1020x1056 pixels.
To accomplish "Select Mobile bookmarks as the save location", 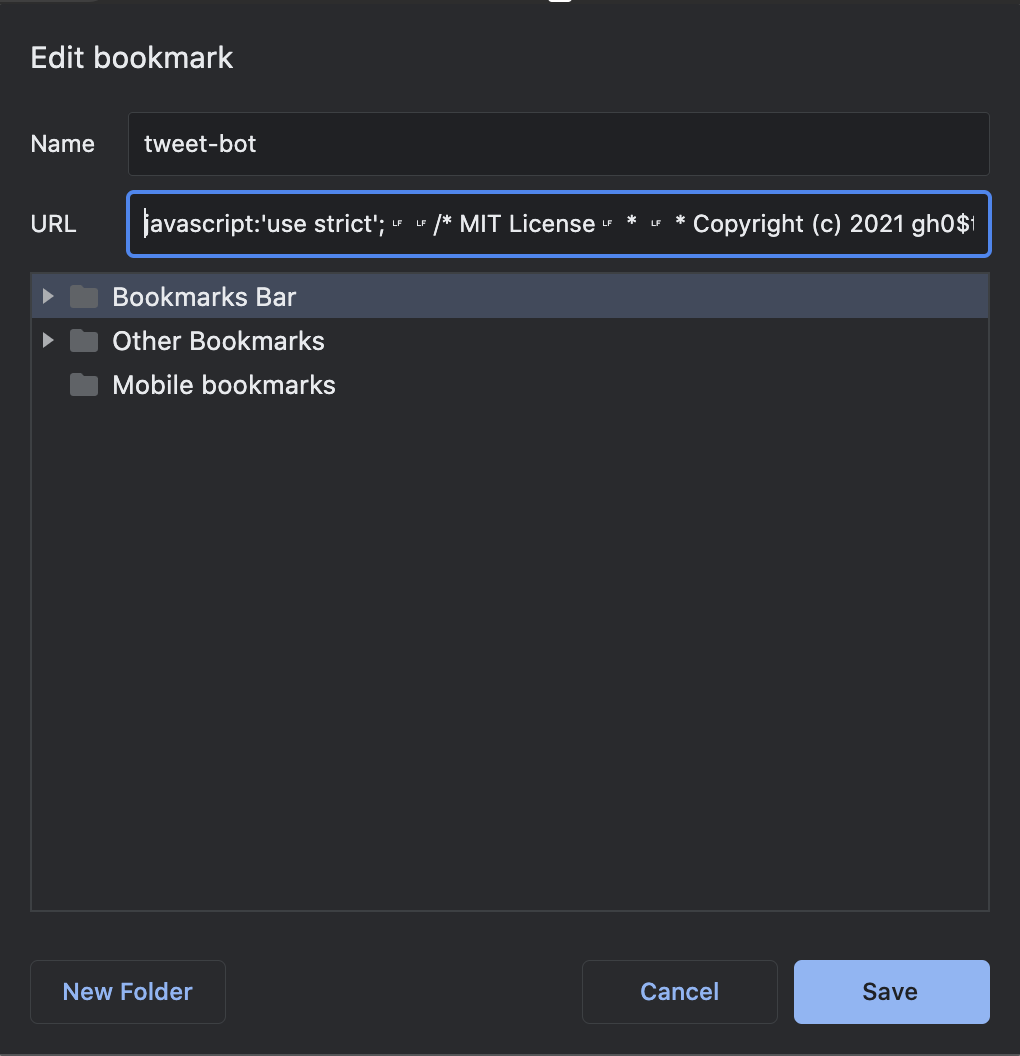I will pyautogui.click(x=224, y=385).
